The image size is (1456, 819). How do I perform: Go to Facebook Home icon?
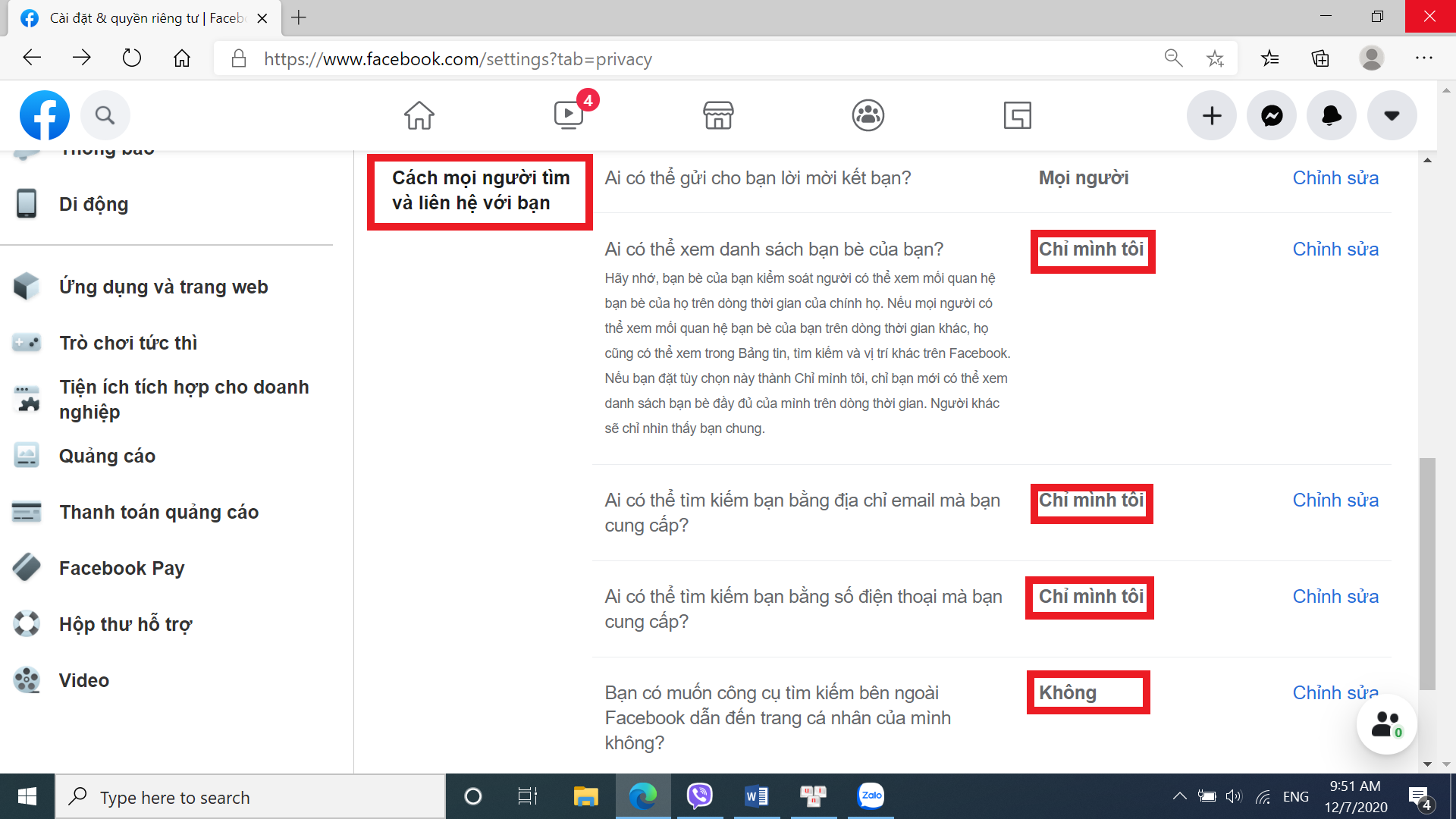click(419, 115)
